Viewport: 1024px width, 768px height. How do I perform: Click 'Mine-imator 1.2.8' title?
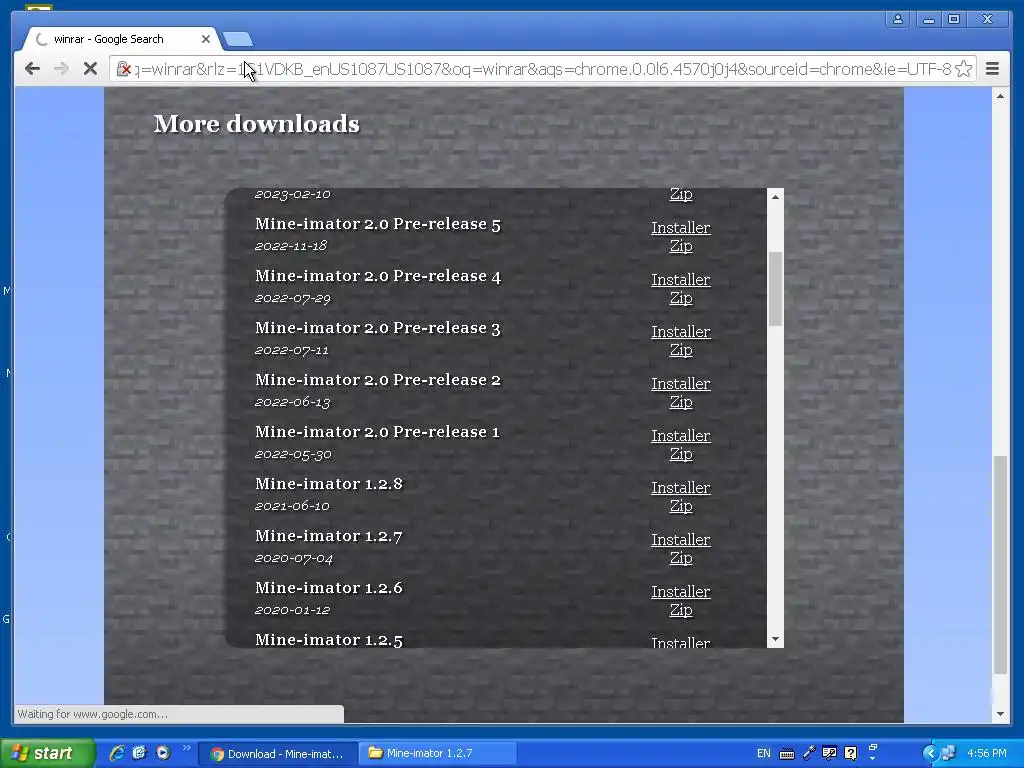coord(328,484)
